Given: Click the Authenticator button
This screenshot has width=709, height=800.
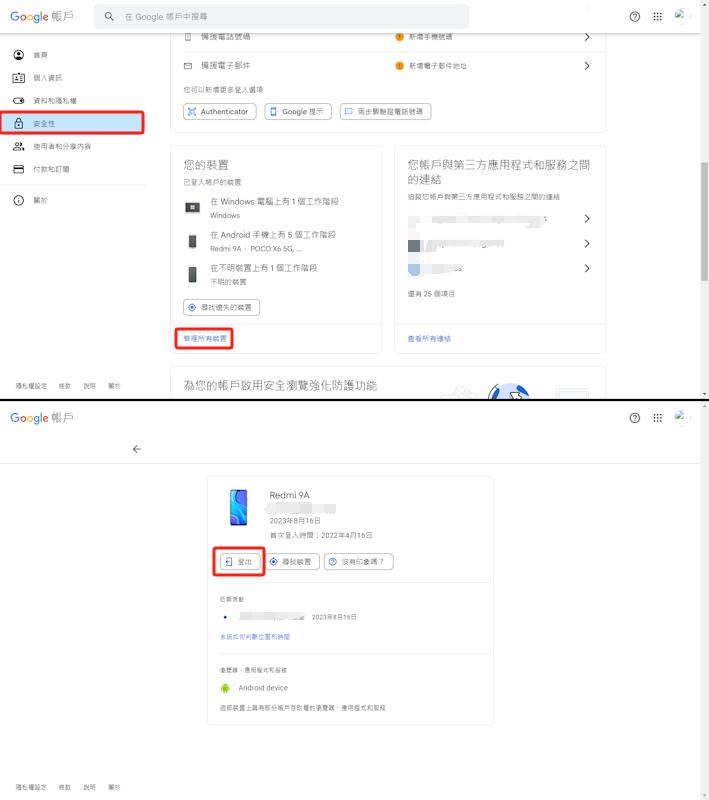Looking at the screenshot, I should 220,111.
